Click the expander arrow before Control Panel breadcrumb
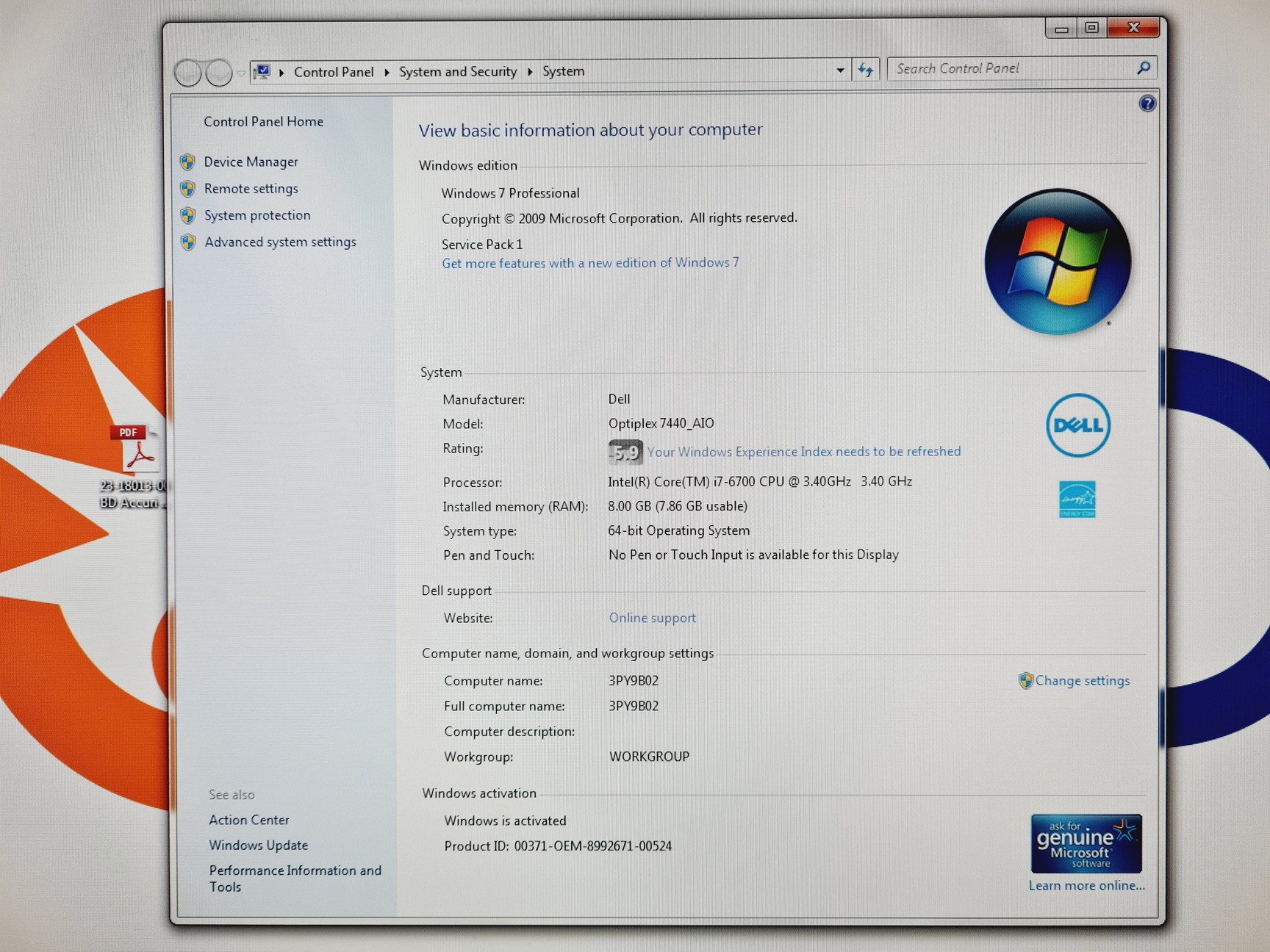The height and width of the screenshot is (952, 1270). point(281,72)
